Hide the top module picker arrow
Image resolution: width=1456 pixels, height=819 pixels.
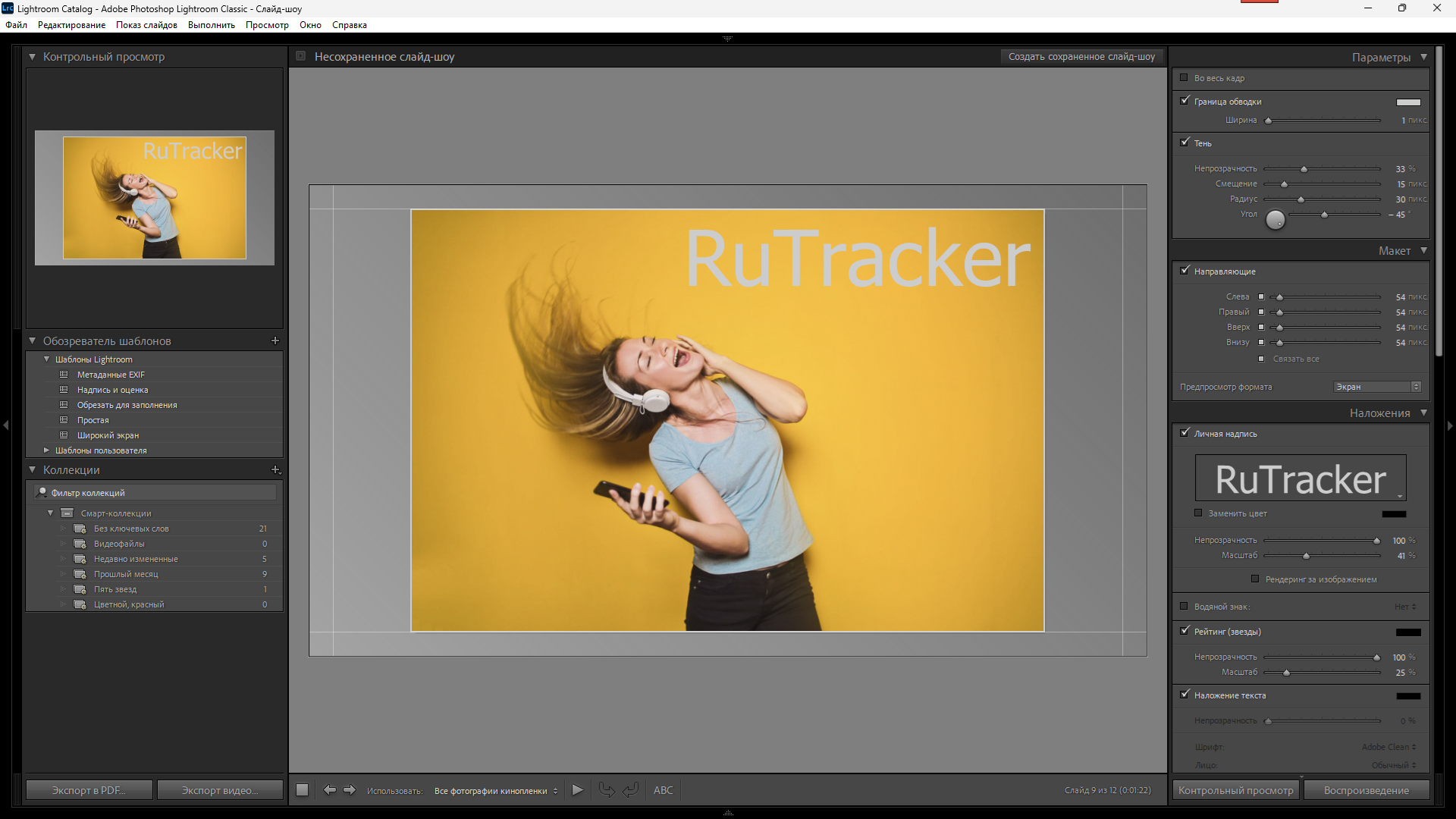click(727, 38)
